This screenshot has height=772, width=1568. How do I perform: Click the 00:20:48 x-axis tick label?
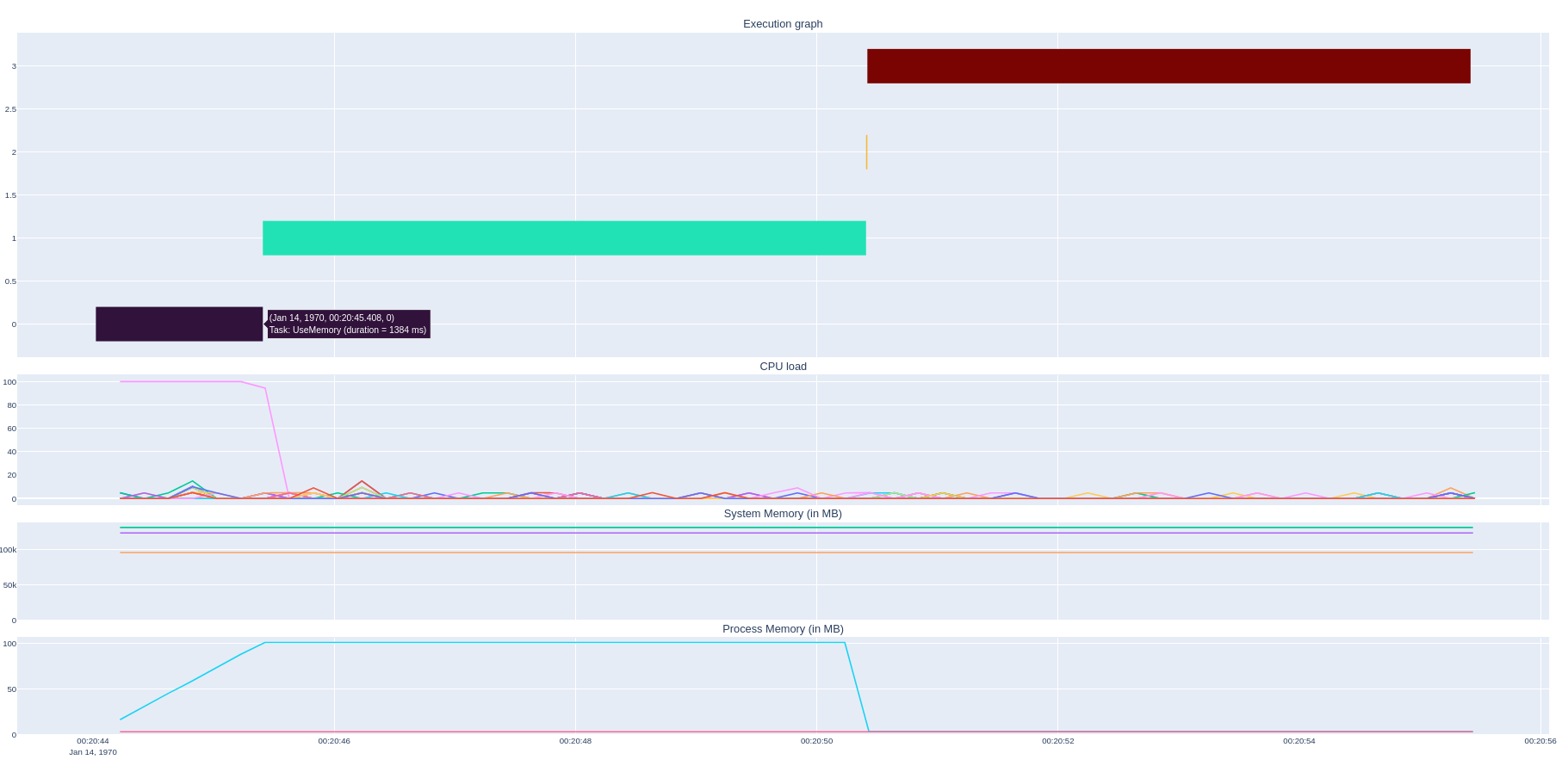[x=575, y=741]
